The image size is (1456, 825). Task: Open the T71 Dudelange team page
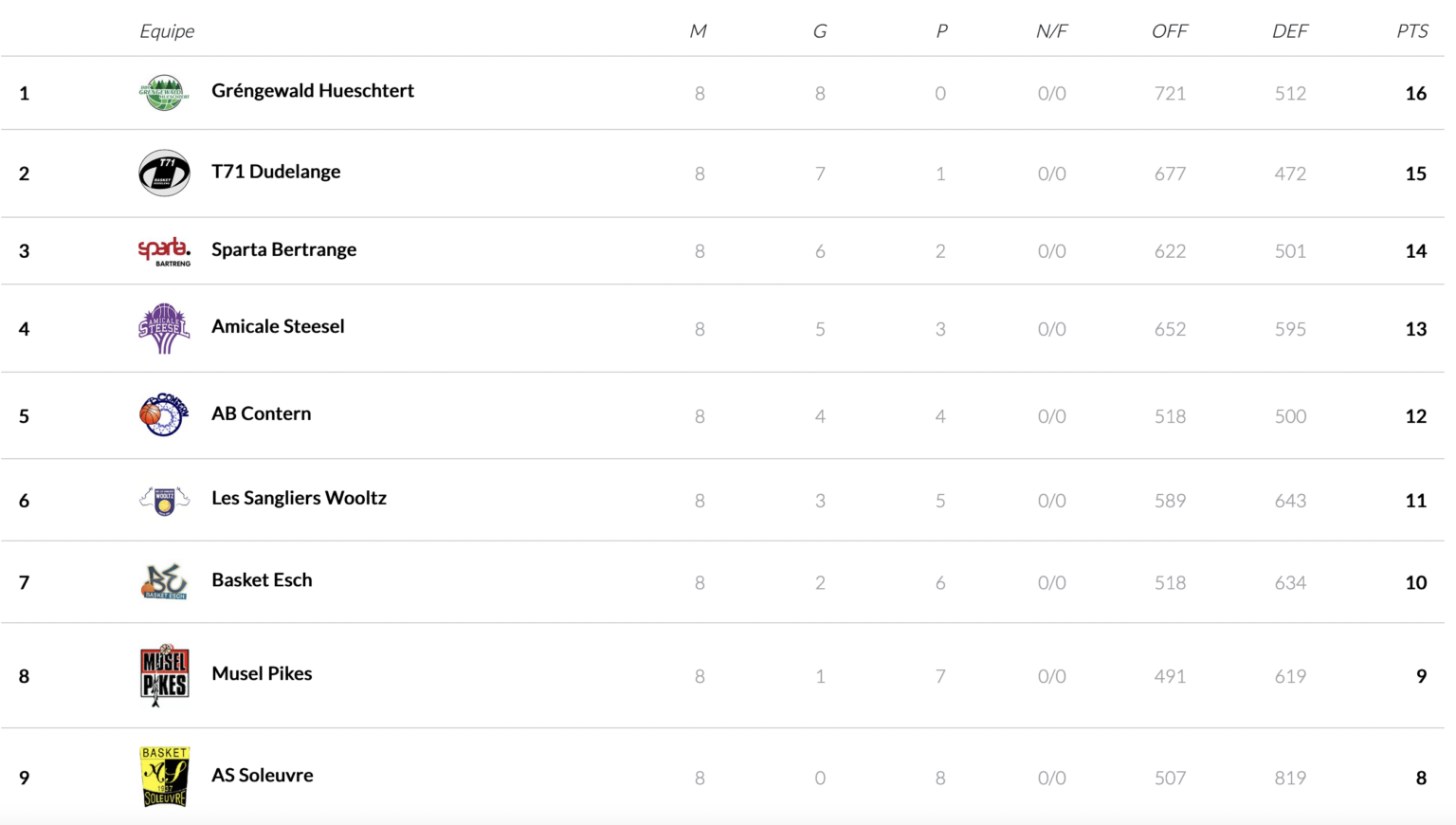click(x=276, y=172)
